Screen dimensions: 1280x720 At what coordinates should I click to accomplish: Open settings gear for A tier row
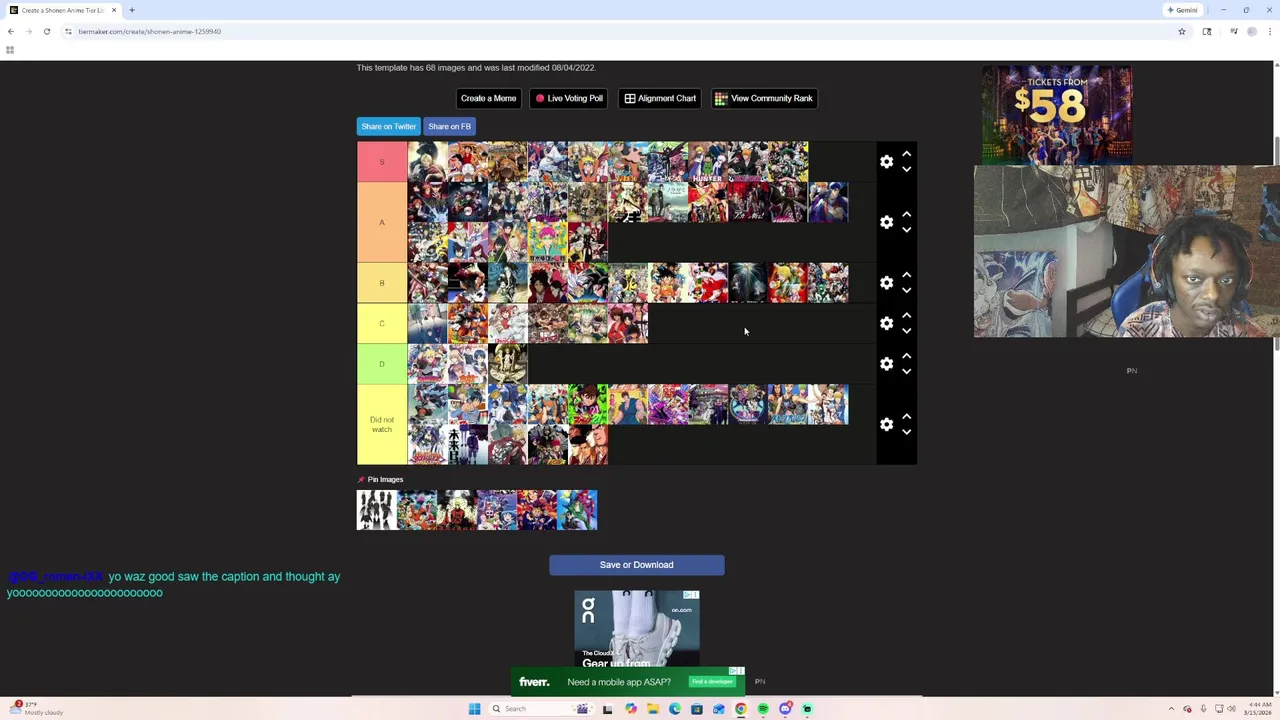pos(886,222)
